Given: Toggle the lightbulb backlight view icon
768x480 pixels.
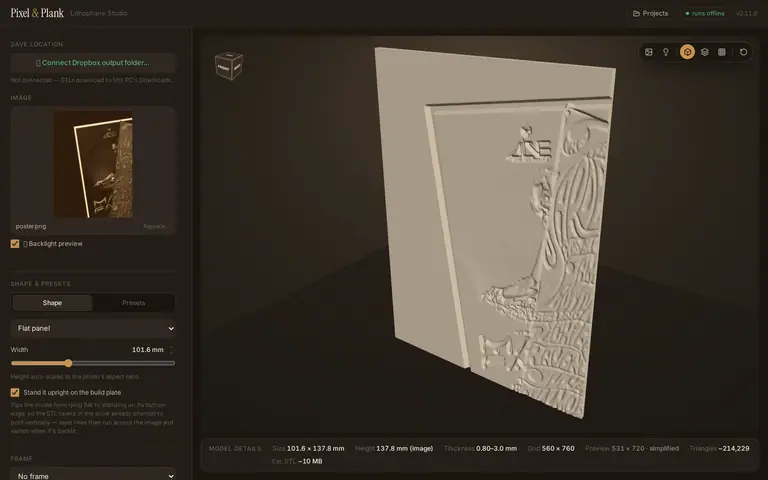Looking at the screenshot, I should coord(666,52).
